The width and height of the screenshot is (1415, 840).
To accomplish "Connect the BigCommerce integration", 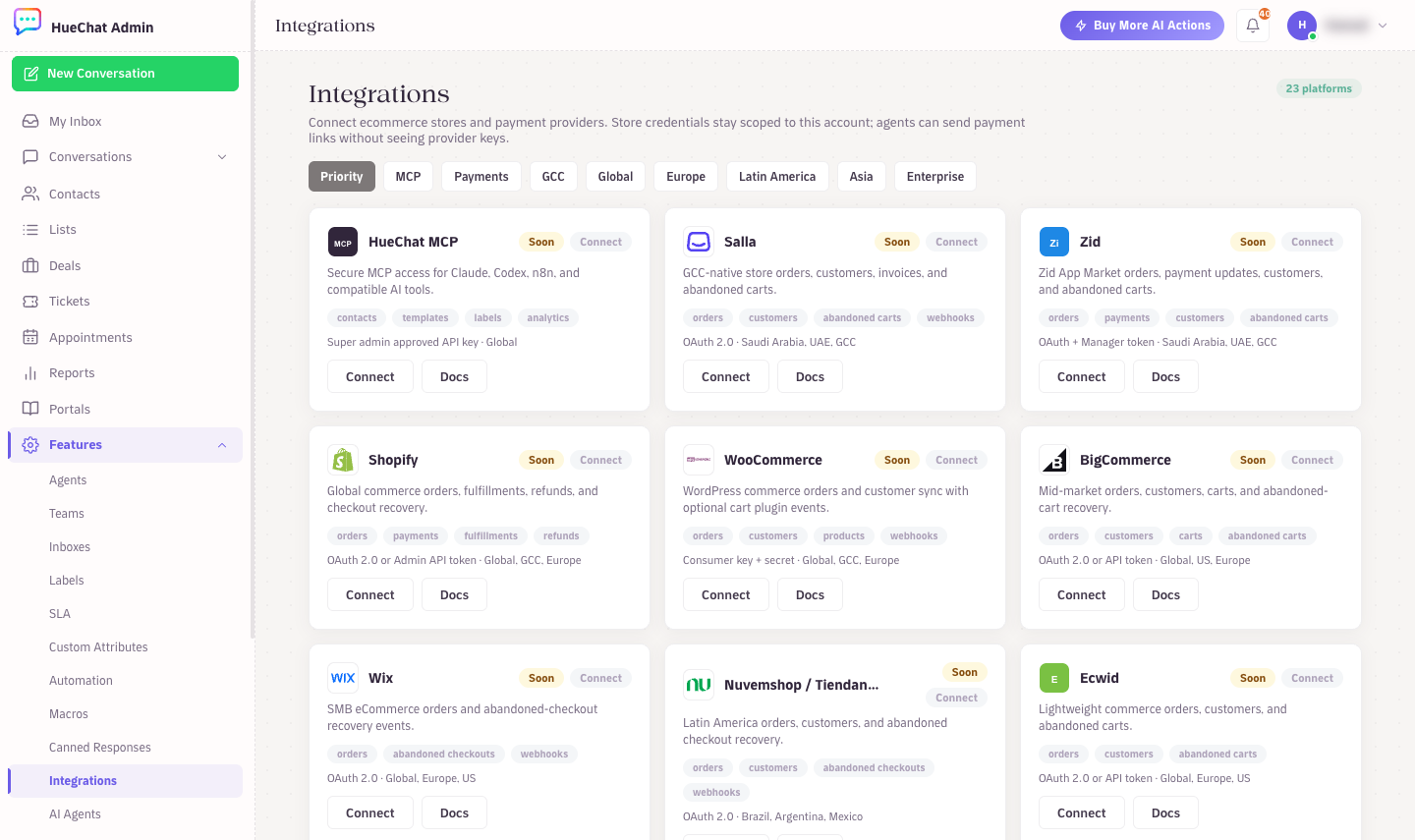I will (x=1082, y=594).
